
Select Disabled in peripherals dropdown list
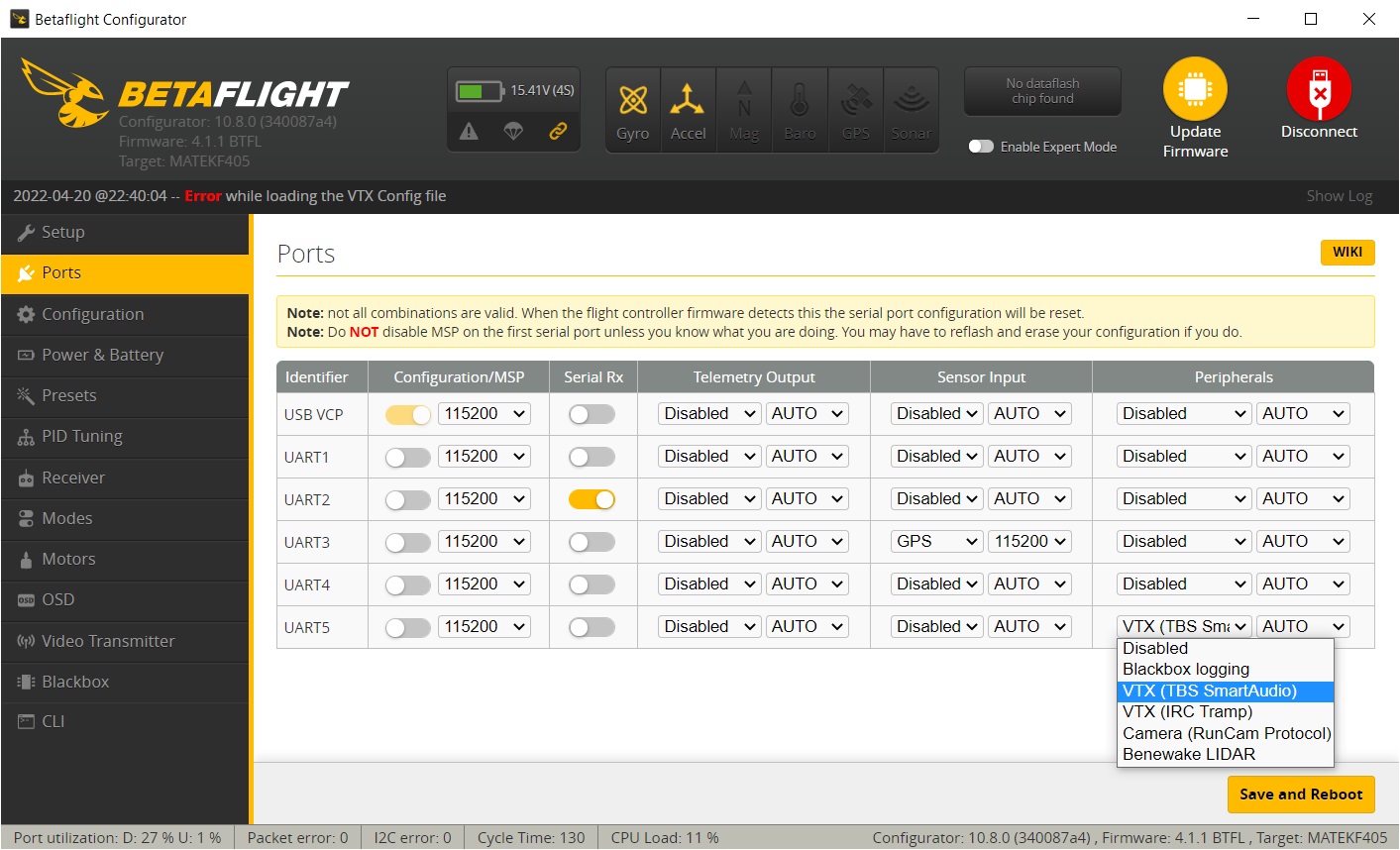[x=1225, y=649]
